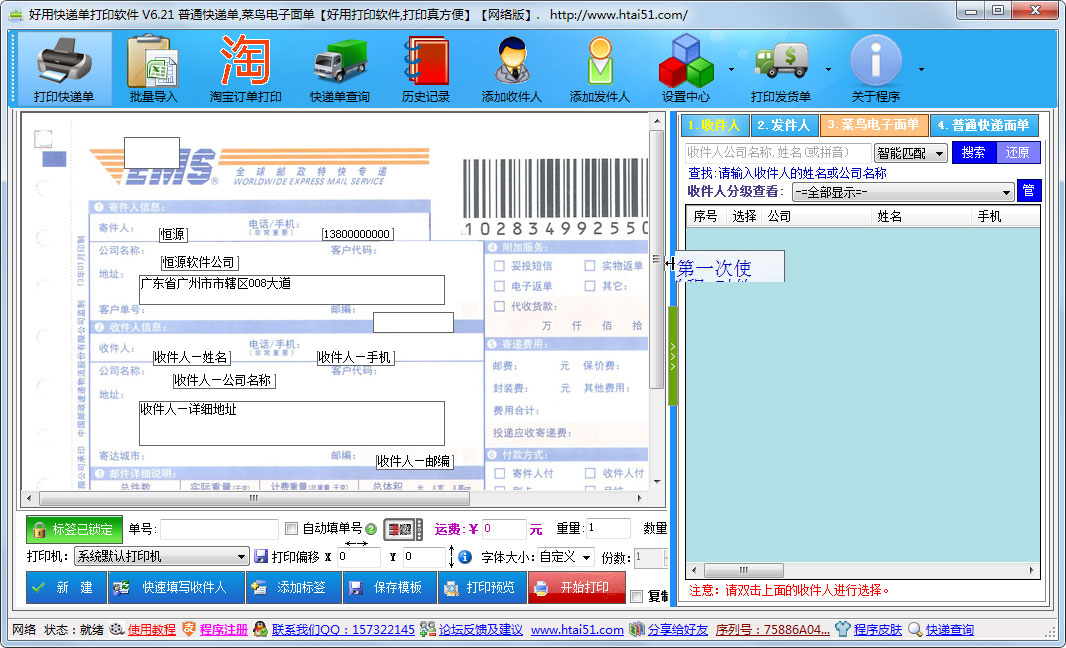Open the 程序皮肤 skin link
1066x648 pixels.
878,630
